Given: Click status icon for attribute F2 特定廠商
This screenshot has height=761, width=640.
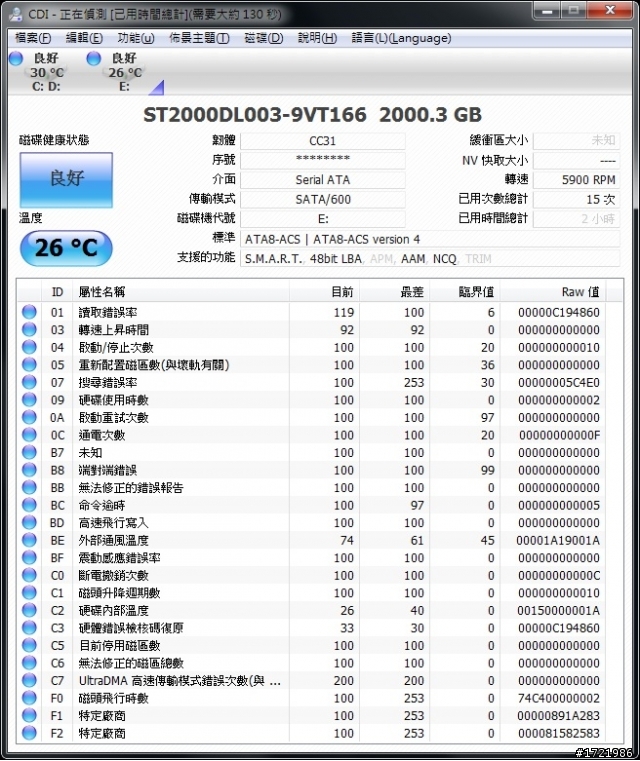Looking at the screenshot, I should click(29, 732).
